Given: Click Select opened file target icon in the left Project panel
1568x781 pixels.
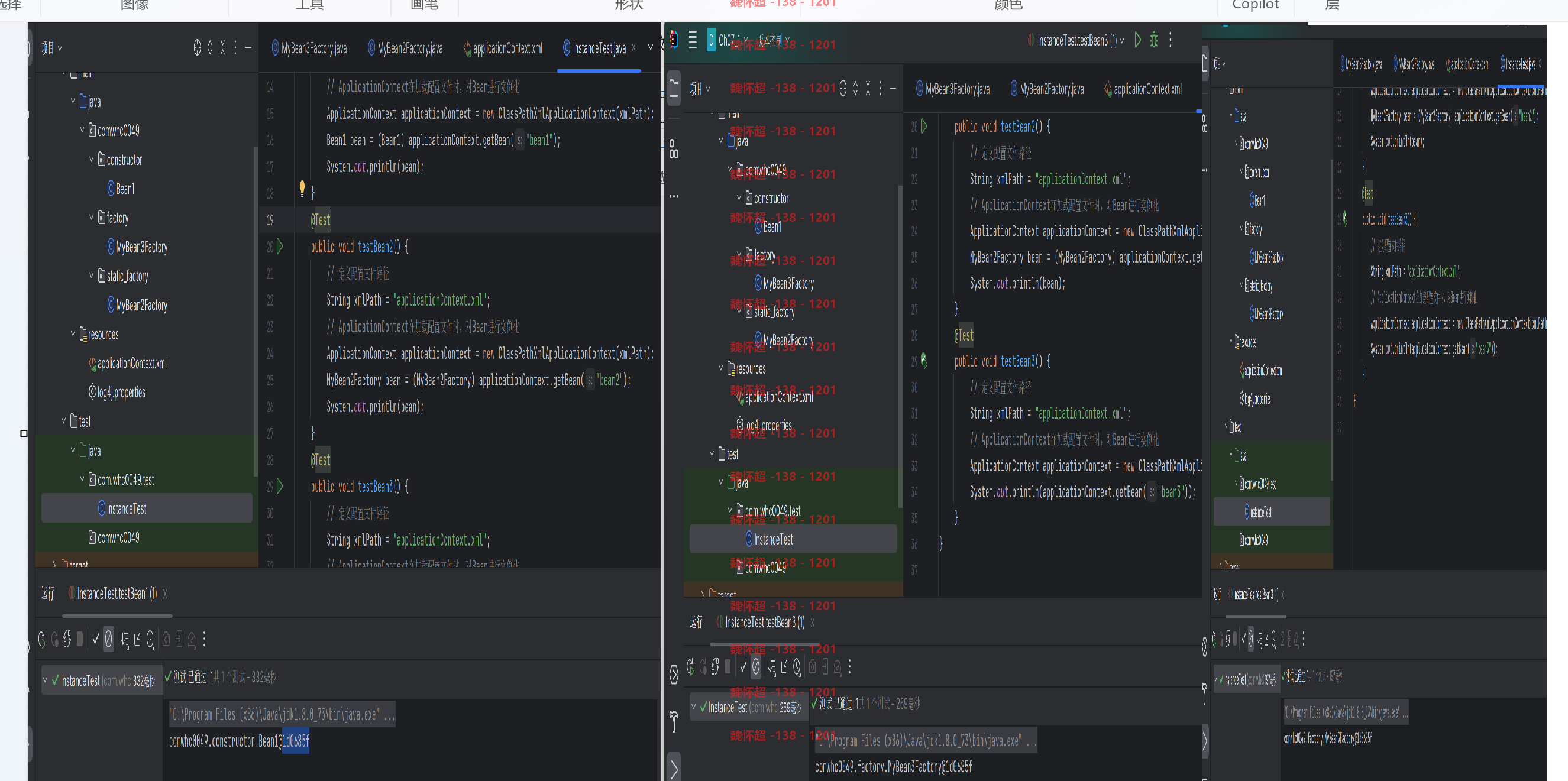Looking at the screenshot, I should click(x=197, y=47).
